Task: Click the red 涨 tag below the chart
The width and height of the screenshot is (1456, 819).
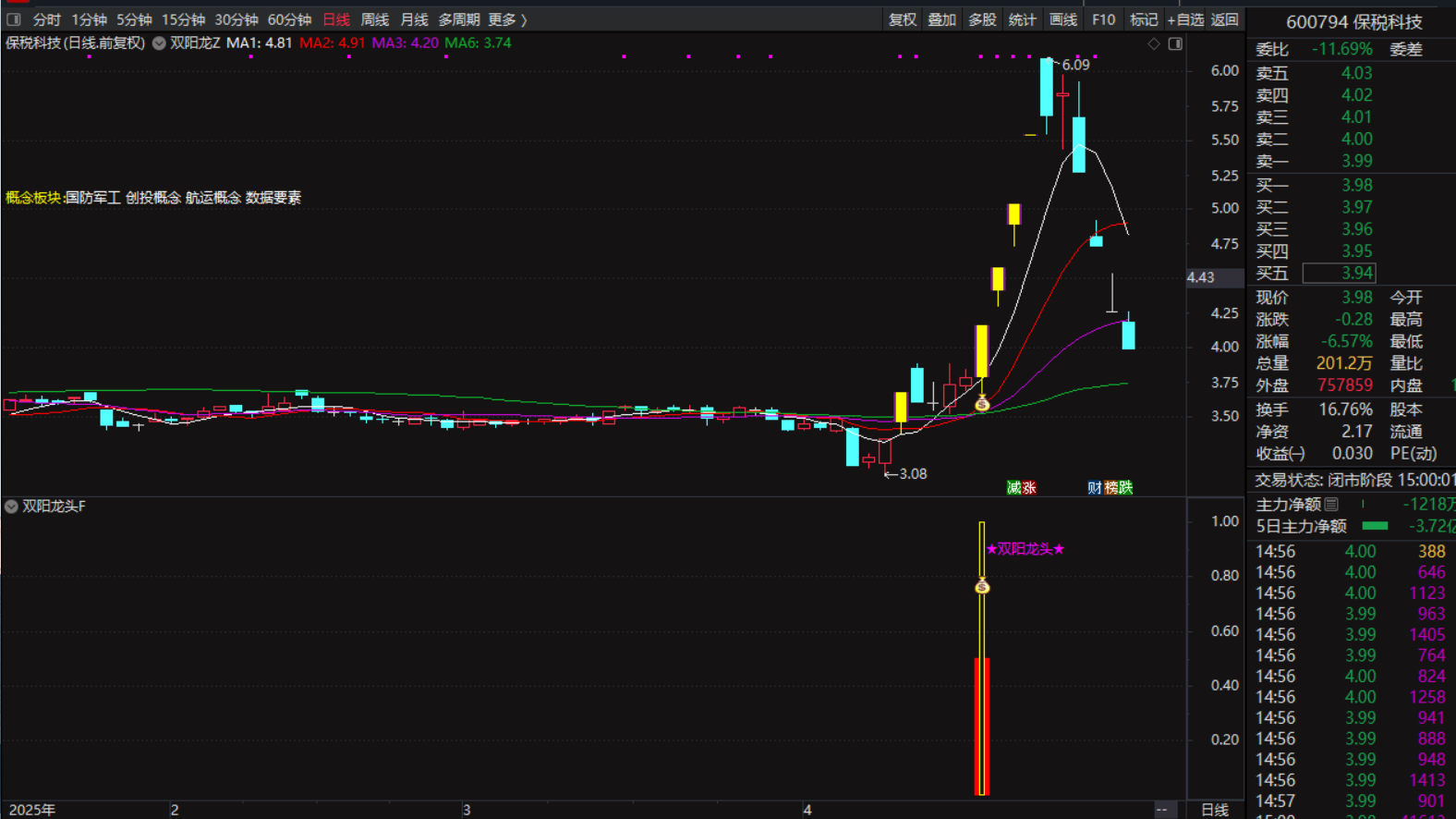Action: coord(1028,487)
